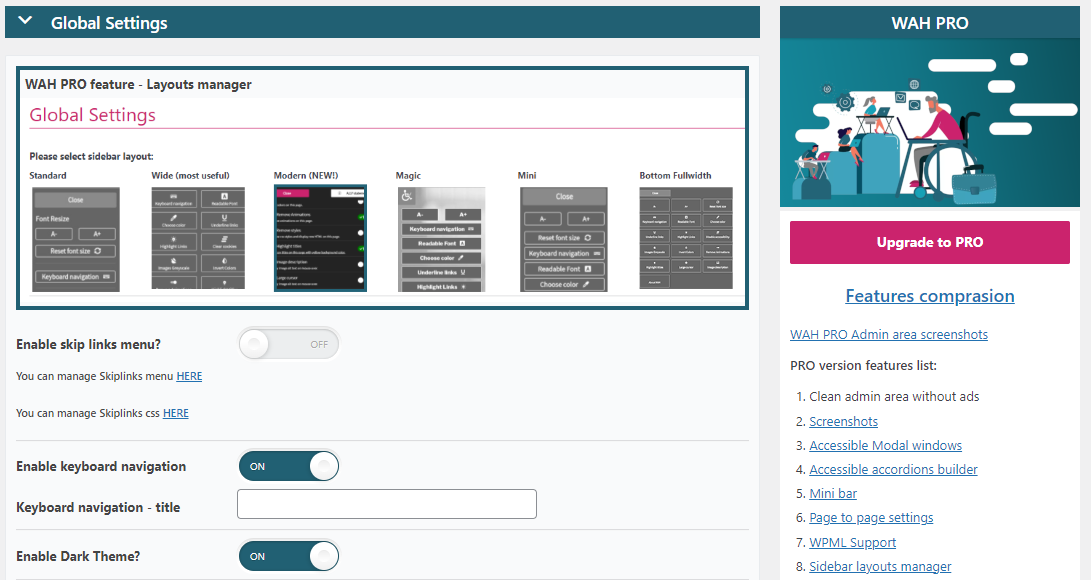Open the Accessible accordions builder link

coord(893,469)
